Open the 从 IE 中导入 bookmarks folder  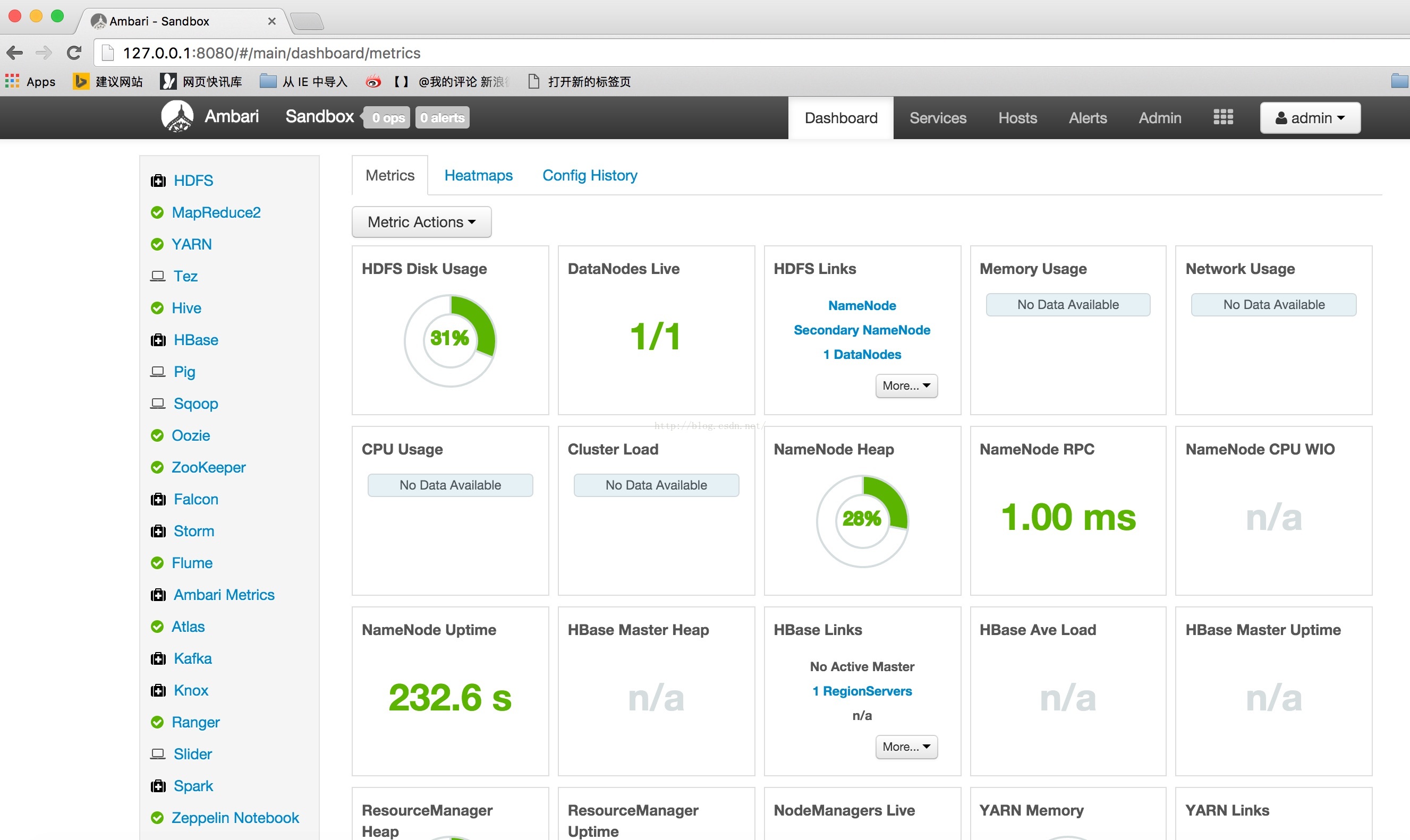303,82
